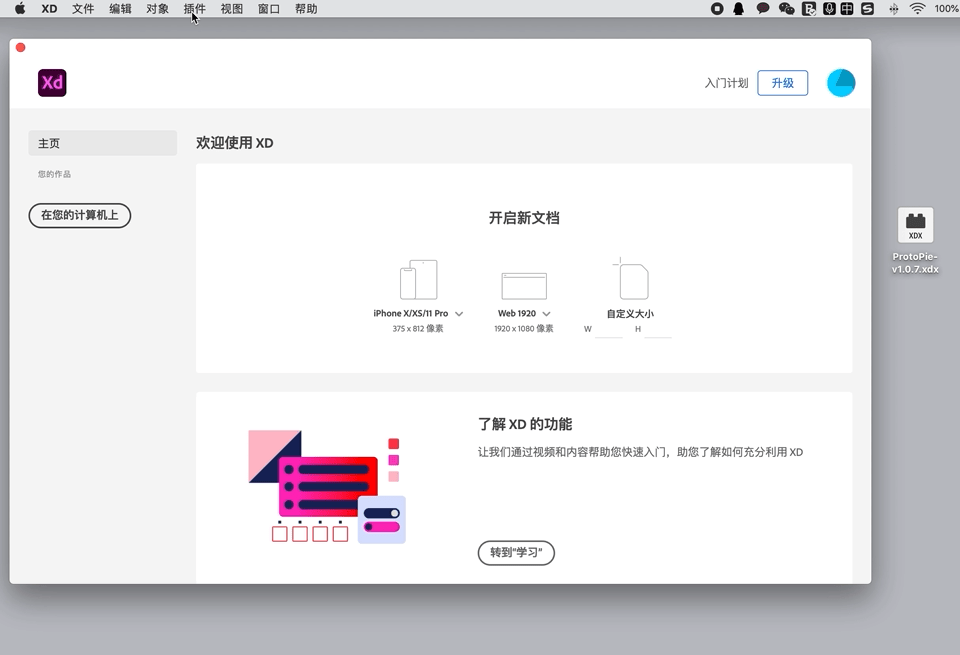Open the Wi-Fi status menu
The image size is (960, 655).
917,9
